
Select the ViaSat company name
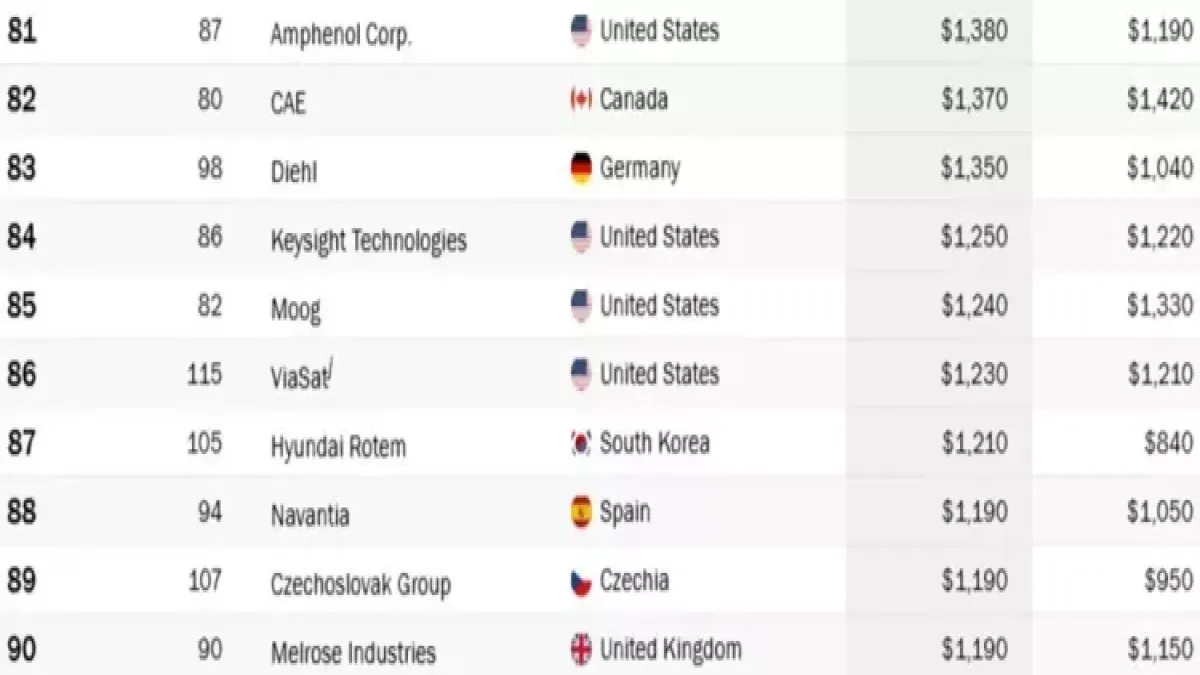tap(300, 377)
